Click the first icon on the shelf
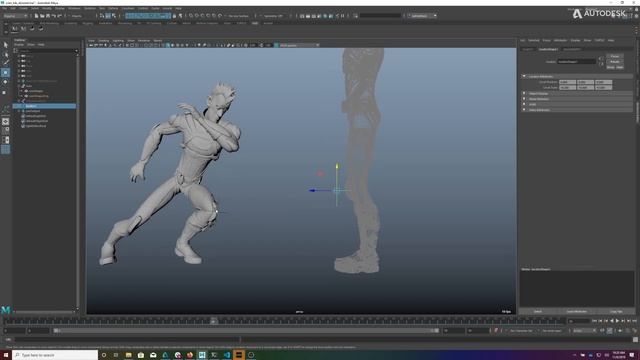640x360 pixels. (15, 29)
